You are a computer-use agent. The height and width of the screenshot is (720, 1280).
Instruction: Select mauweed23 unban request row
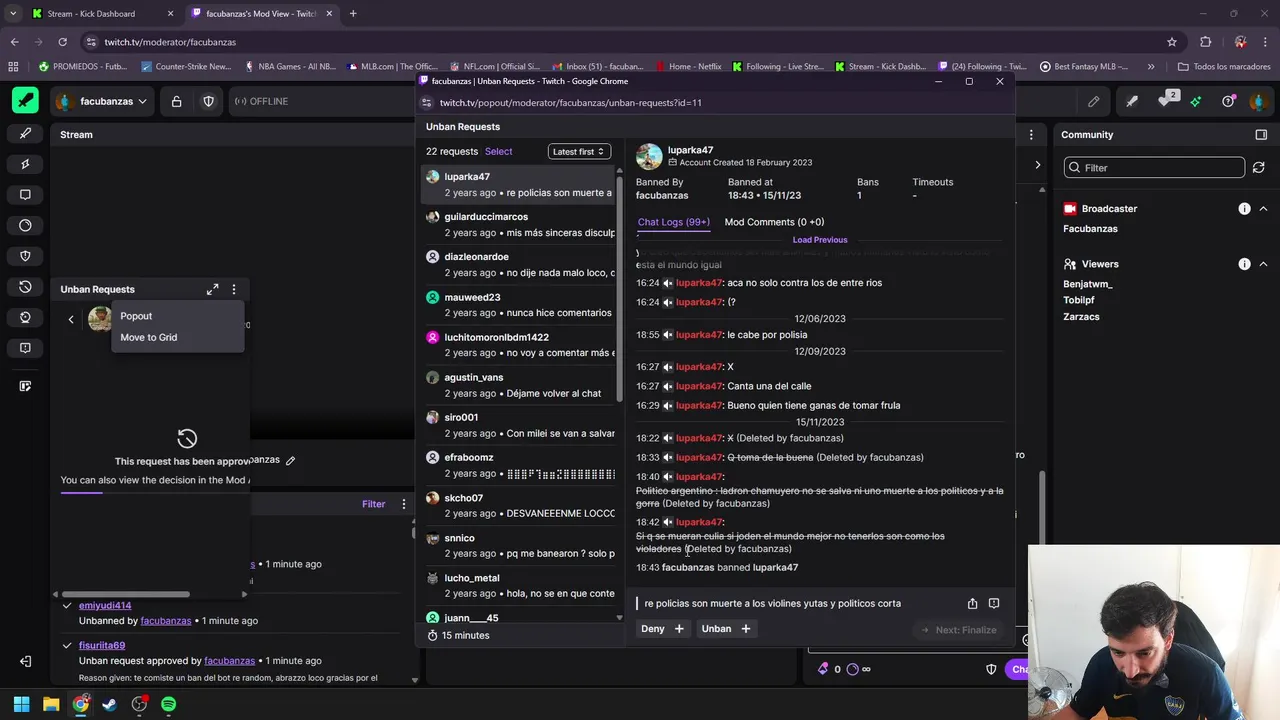click(519, 305)
